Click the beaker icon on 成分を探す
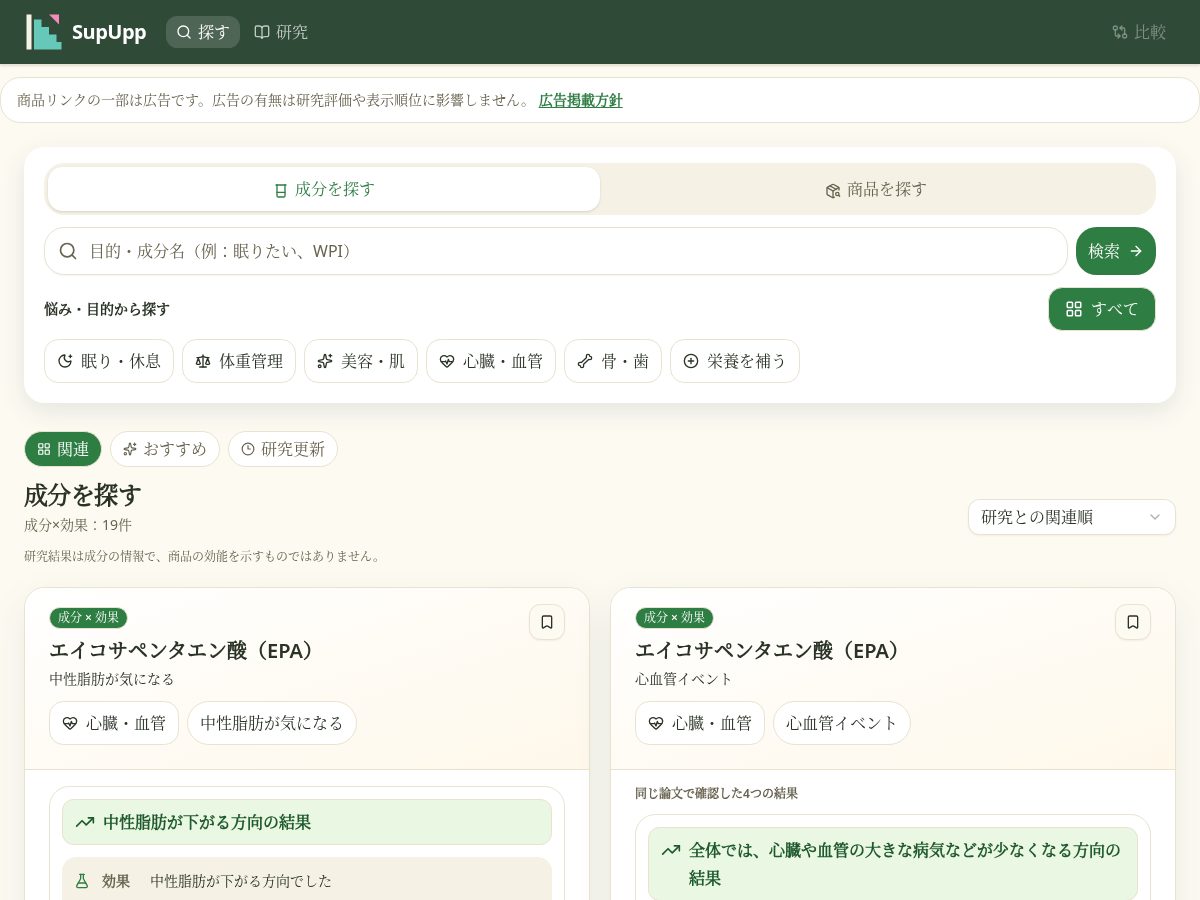This screenshot has width=1200, height=900. 281,190
